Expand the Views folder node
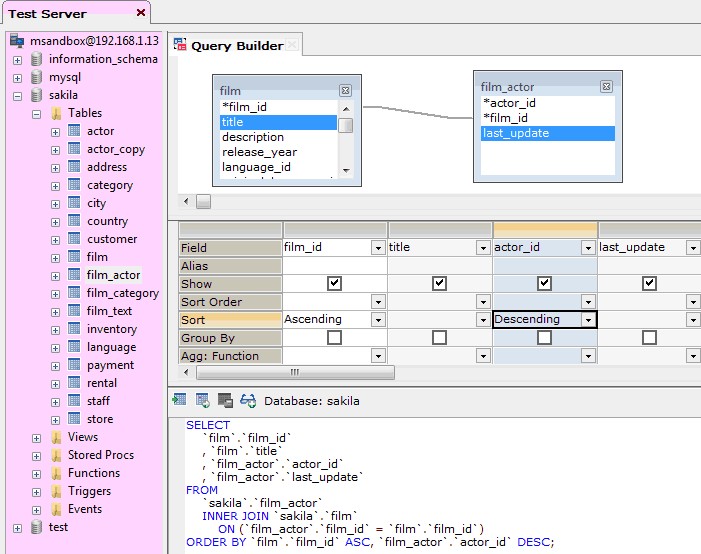This screenshot has width=701, height=554. [x=37, y=437]
